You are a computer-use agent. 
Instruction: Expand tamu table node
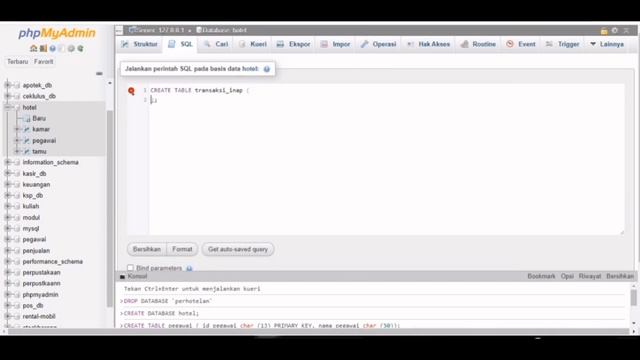point(17,151)
